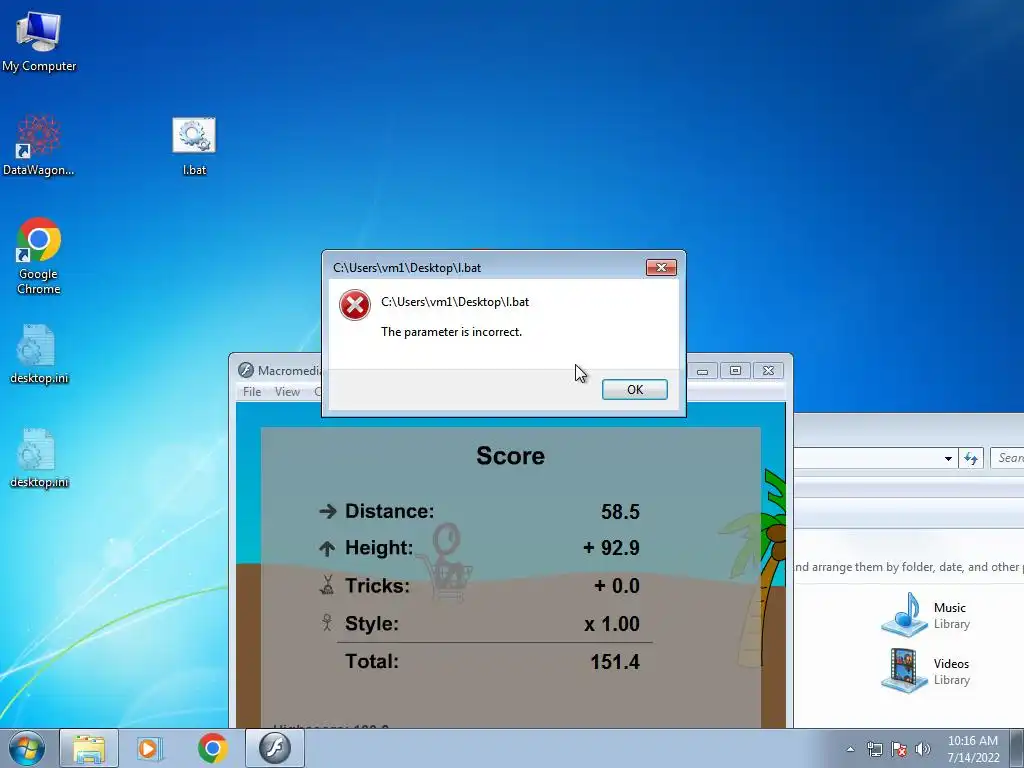Select the l.bat file on the desktop
This screenshot has width=1024, height=768.
194,146
